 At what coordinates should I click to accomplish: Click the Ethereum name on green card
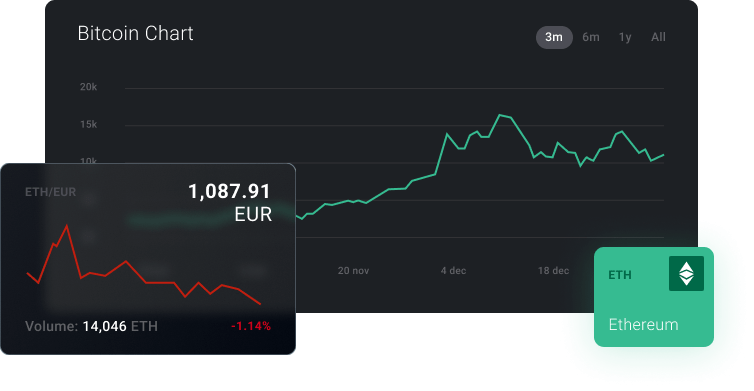pos(643,325)
